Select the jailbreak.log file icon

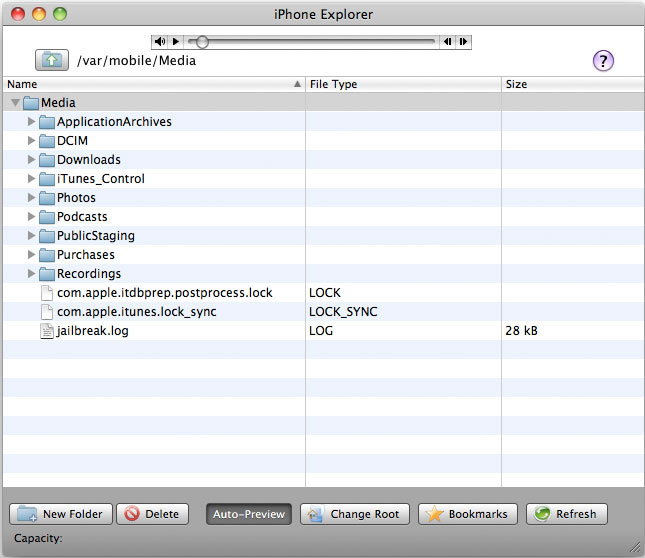coord(47,331)
